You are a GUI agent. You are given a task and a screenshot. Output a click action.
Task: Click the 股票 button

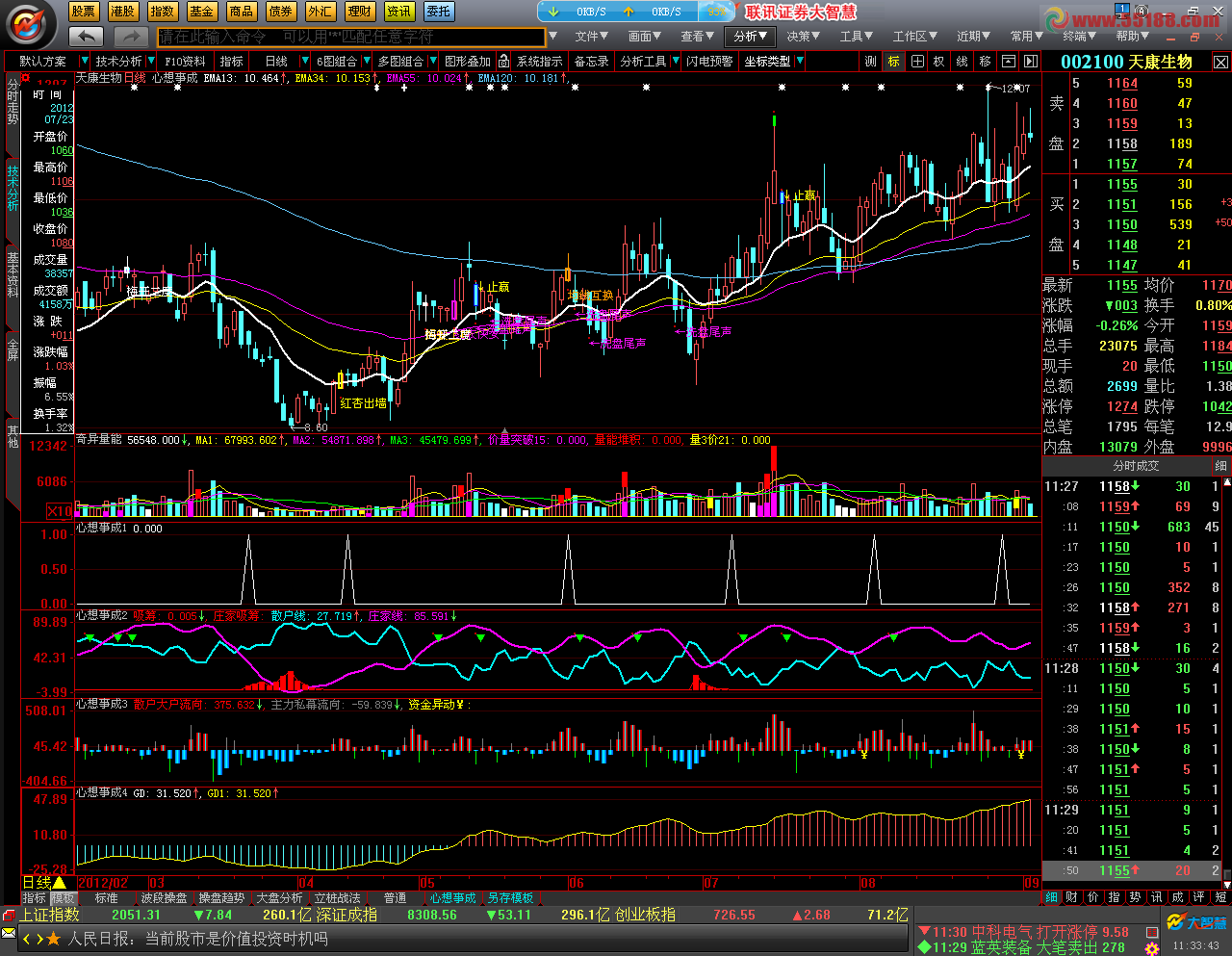point(84,12)
